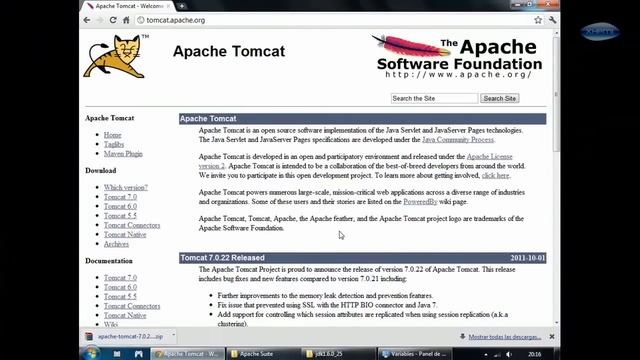Open the Home sidebar link

pyautogui.click(x=112, y=135)
